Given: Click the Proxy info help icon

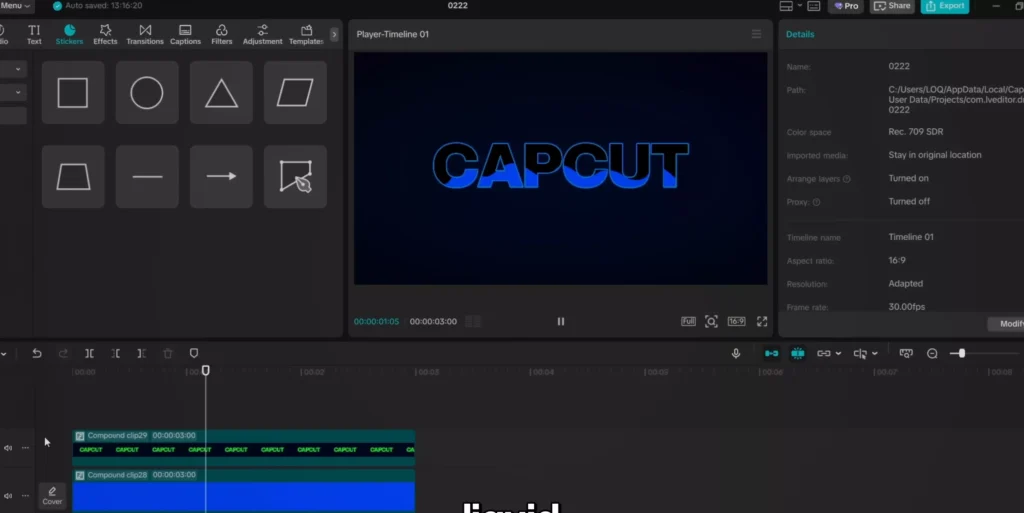Looking at the screenshot, I should point(816,202).
